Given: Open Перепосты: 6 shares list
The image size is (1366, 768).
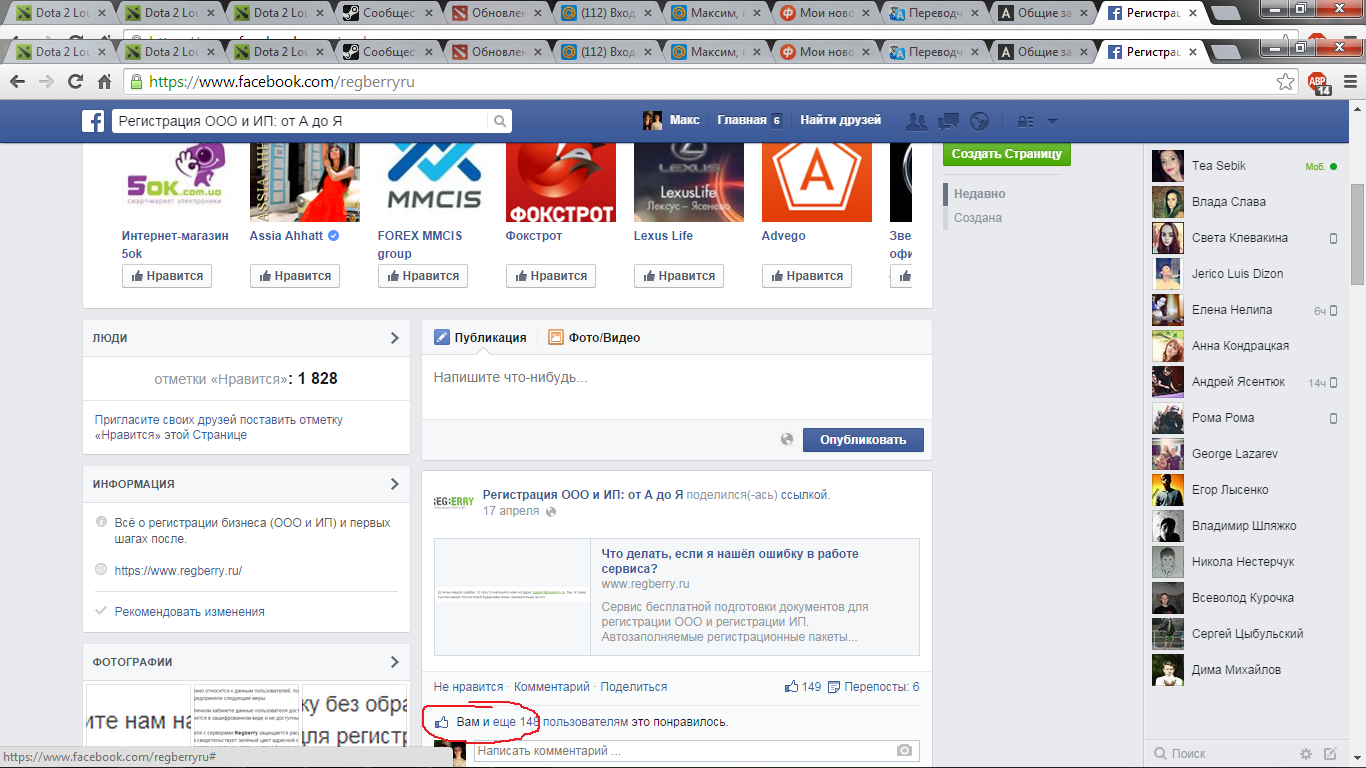Looking at the screenshot, I should [873, 687].
